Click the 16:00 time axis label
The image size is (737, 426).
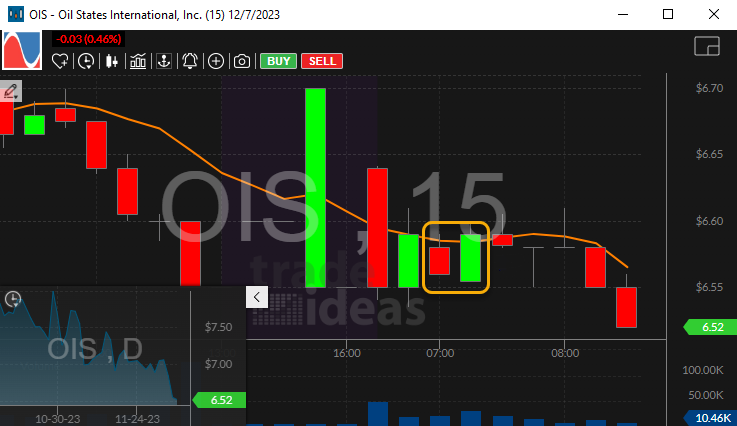(347, 353)
